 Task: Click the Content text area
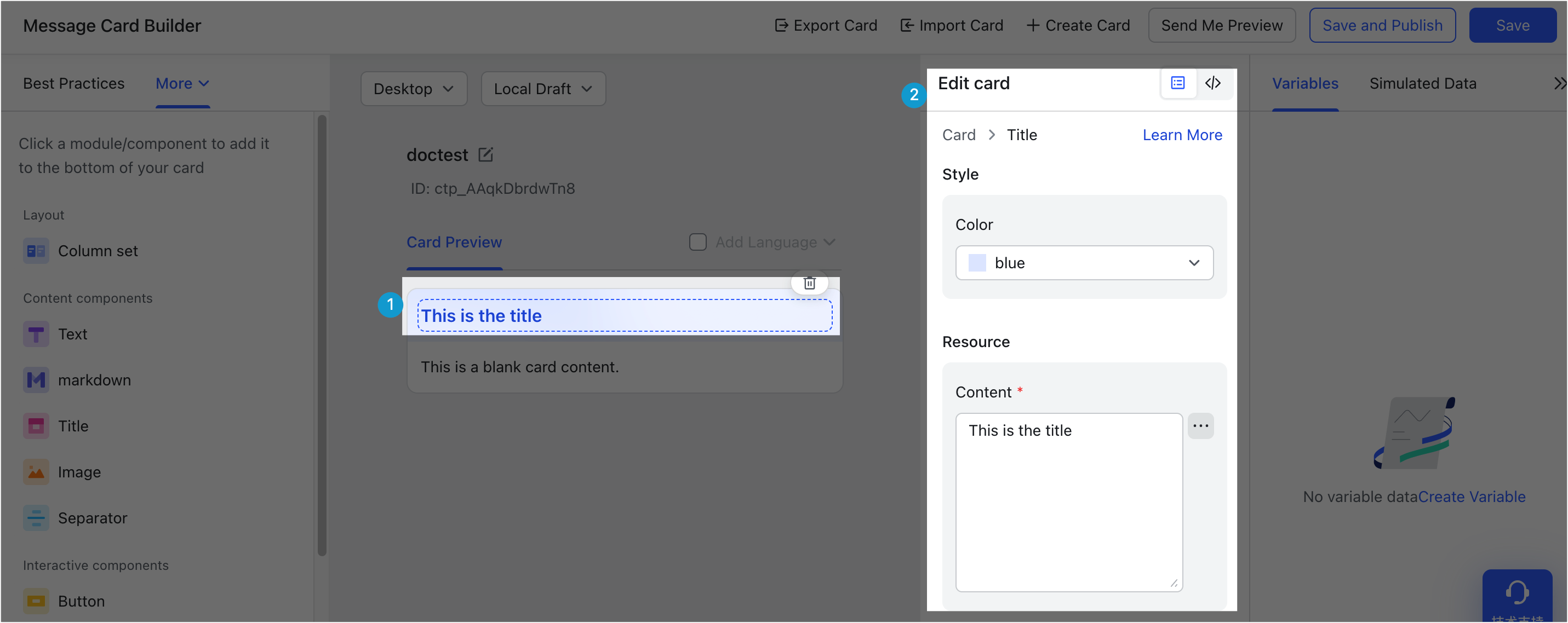pyautogui.click(x=1069, y=502)
